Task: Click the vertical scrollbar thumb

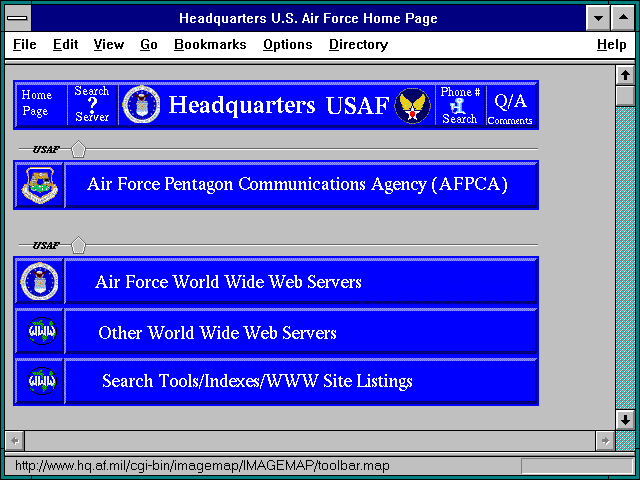Action: 625,96
